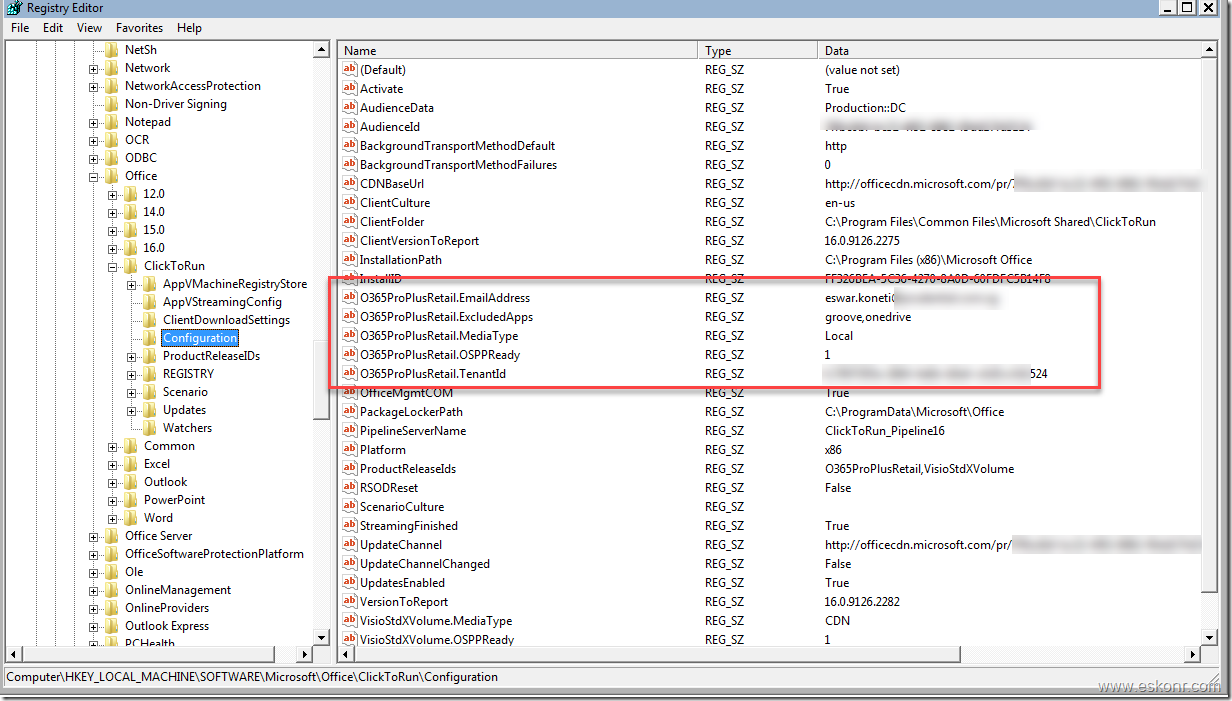1232x701 pixels.
Task: Select the AppVStreamingConfig key
Action: pos(222,302)
